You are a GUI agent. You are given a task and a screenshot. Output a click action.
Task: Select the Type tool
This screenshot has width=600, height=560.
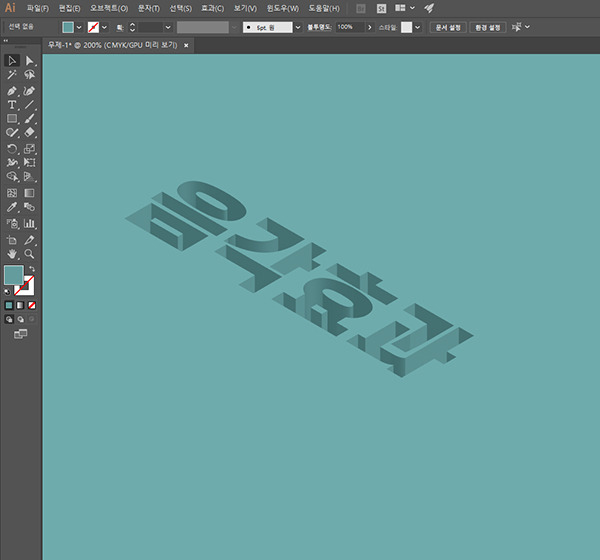tap(11, 104)
